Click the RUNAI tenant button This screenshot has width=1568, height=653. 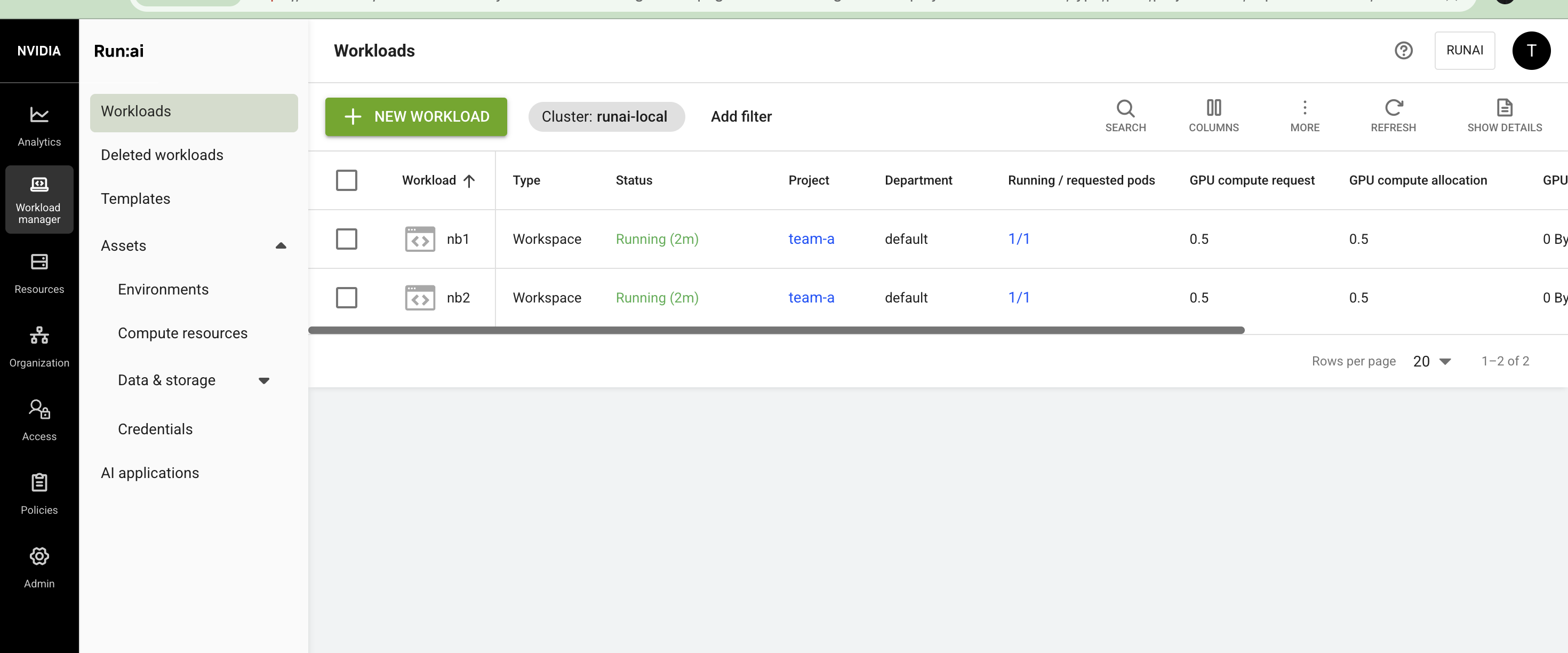click(x=1464, y=51)
